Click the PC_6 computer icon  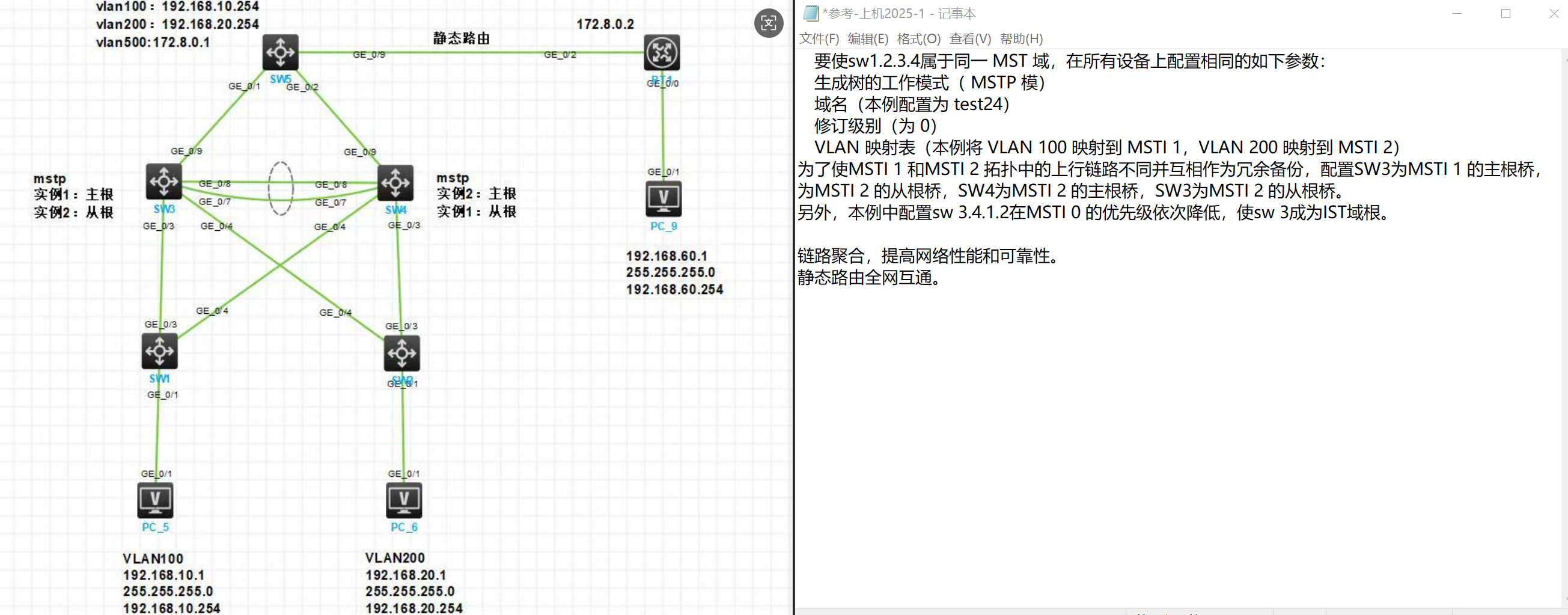tap(403, 500)
